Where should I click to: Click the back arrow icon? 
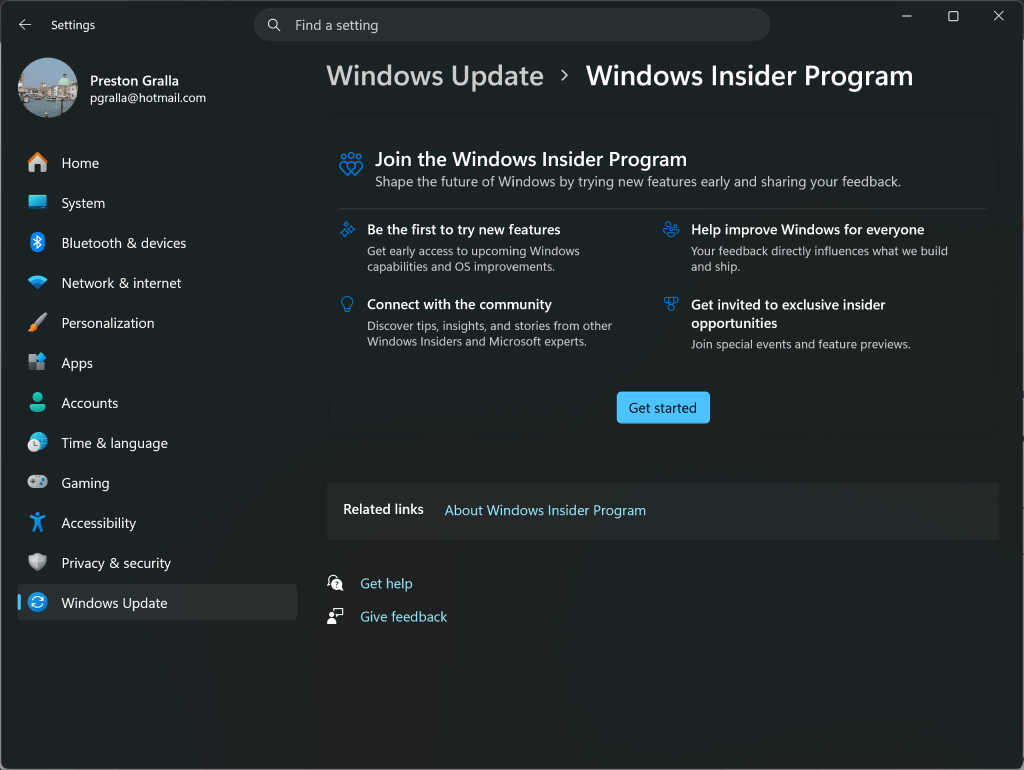[25, 25]
